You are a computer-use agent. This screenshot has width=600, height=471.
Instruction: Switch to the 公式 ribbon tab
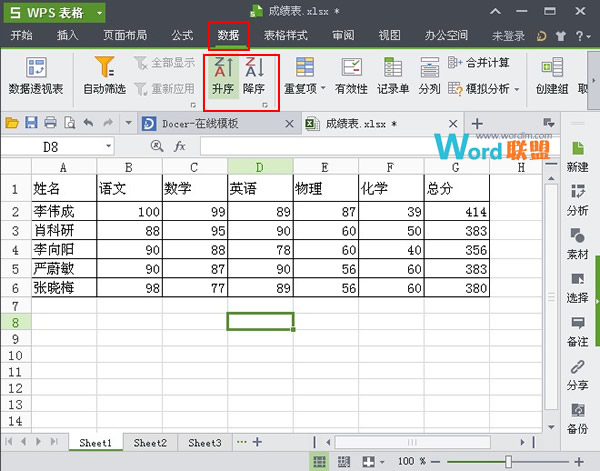coord(182,36)
